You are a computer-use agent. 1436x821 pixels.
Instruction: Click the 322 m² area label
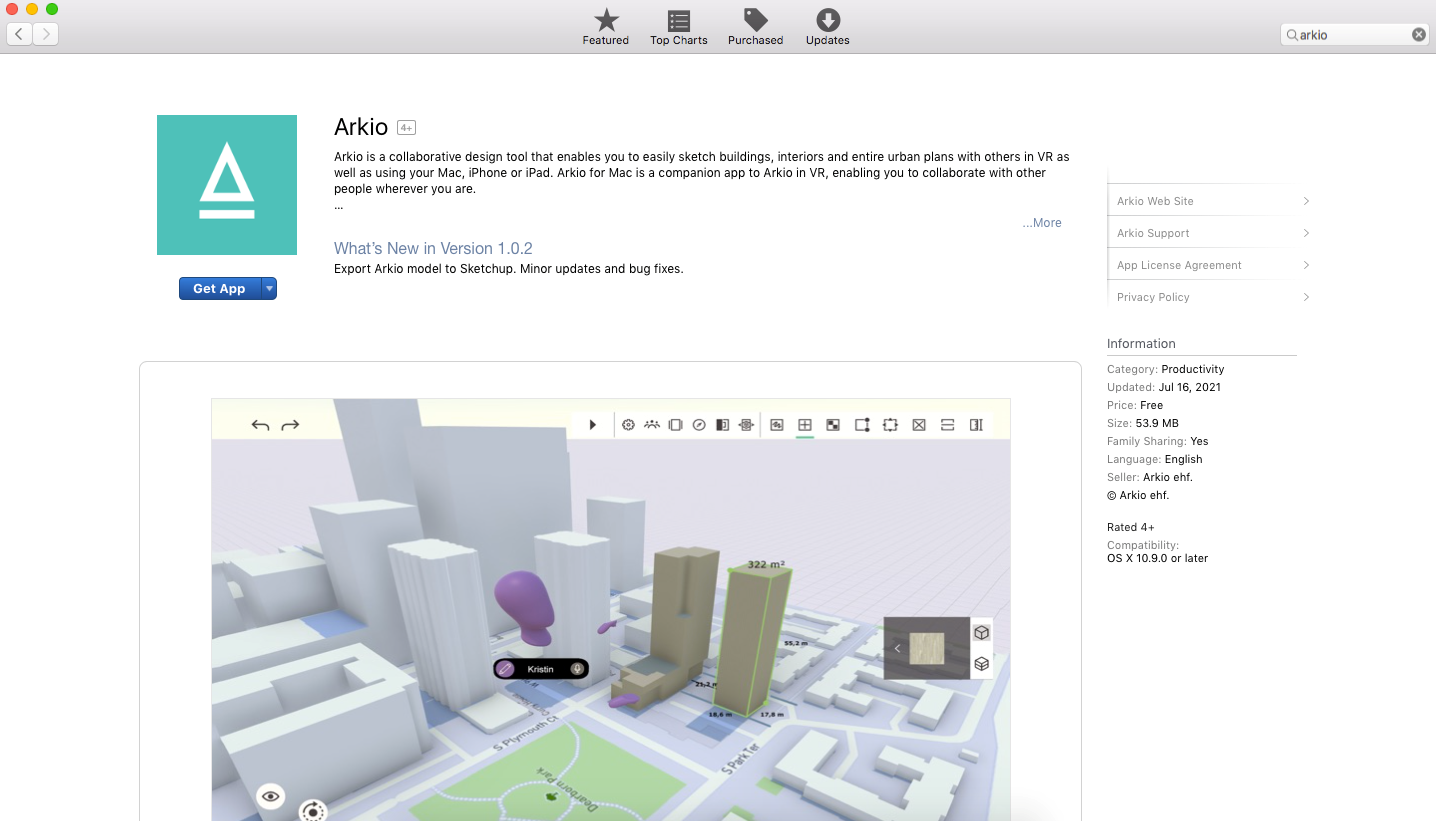pyautogui.click(x=766, y=564)
